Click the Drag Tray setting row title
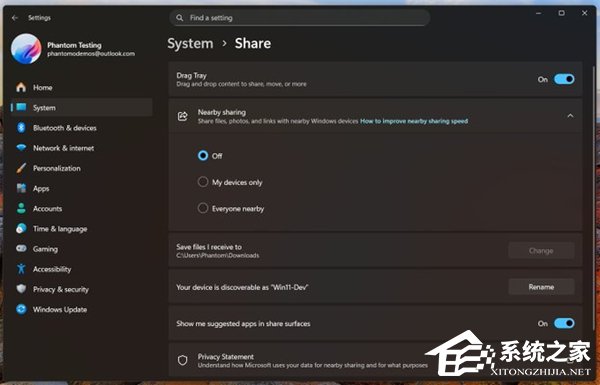The height and width of the screenshot is (385, 600). [191, 75]
